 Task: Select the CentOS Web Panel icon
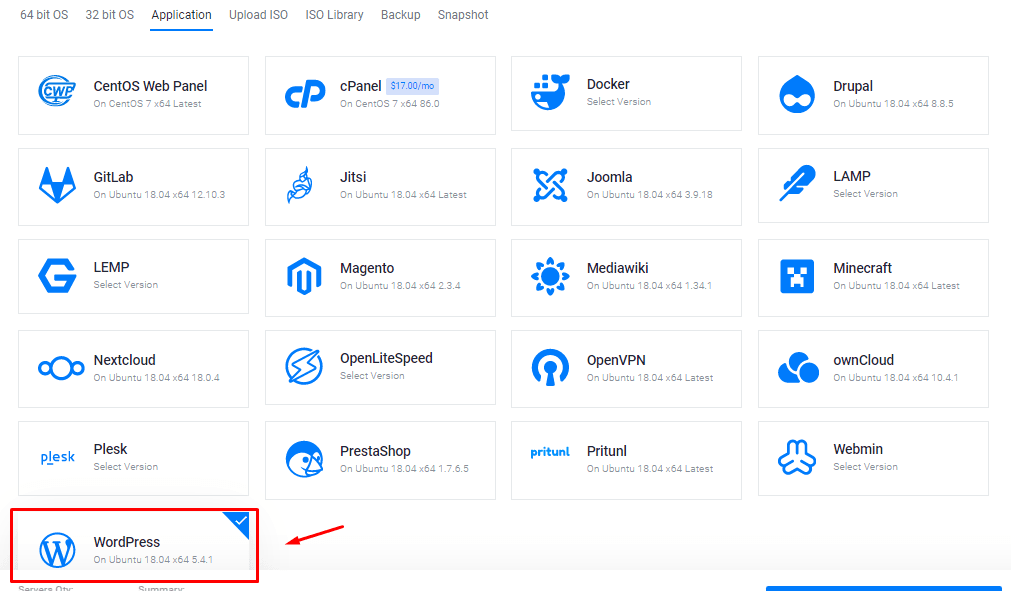pyautogui.click(x=57, y=91)
